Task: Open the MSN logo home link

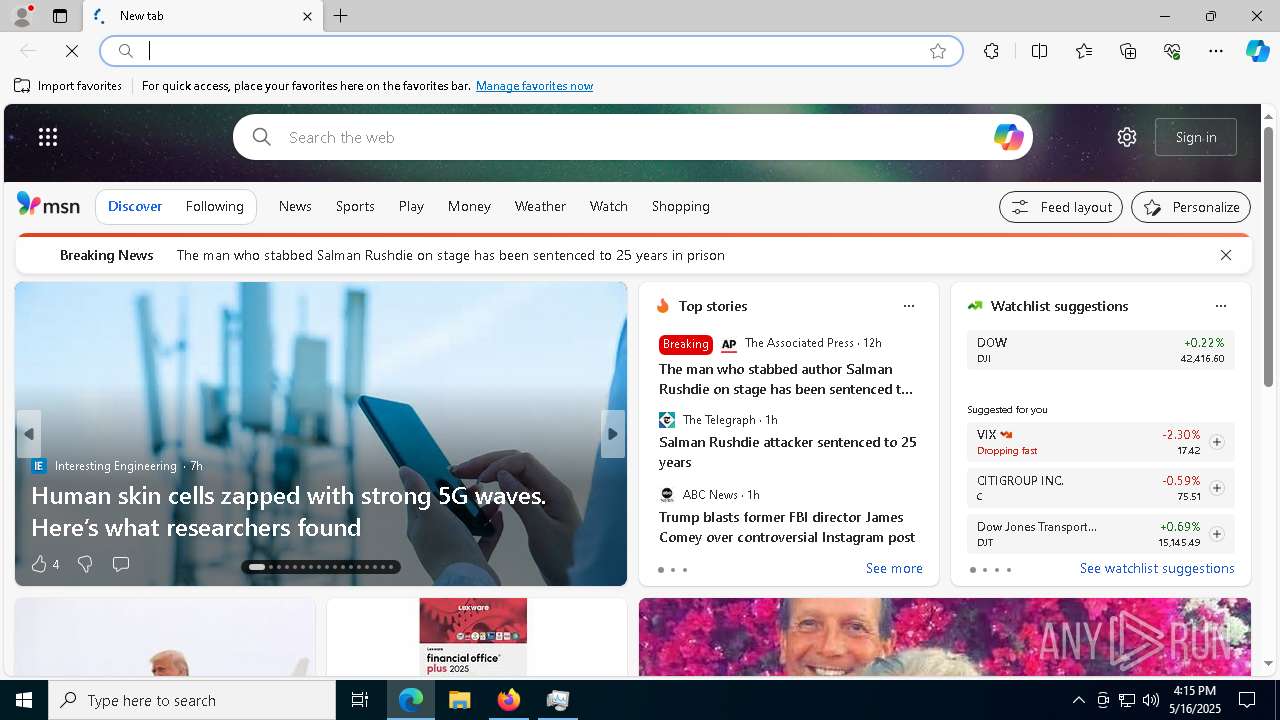Action: pyautogui.click(x=48, y=205)
